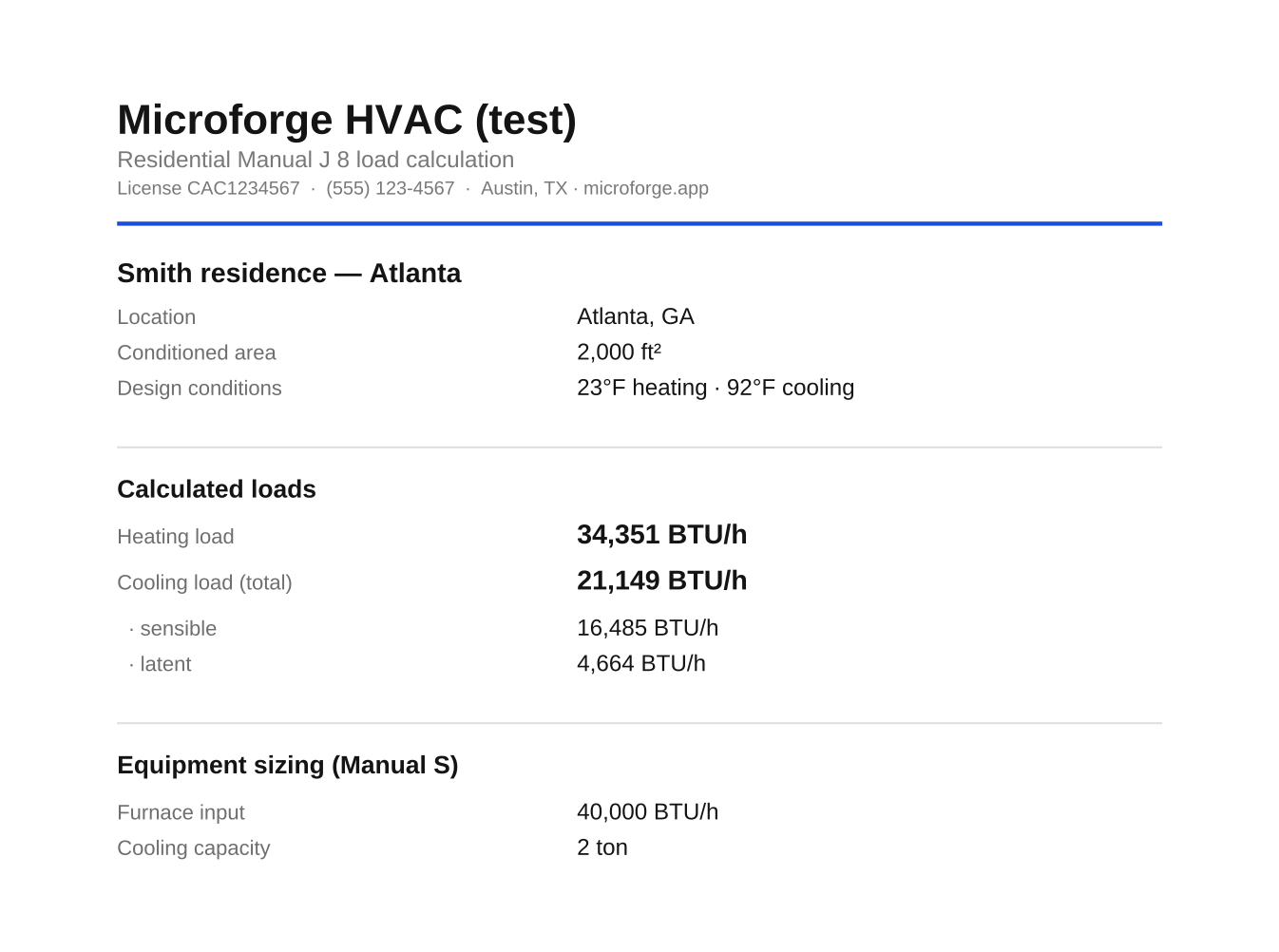Screen dimensions: 1279x952
Task: Click the Furnace input label
Action: 181,812
